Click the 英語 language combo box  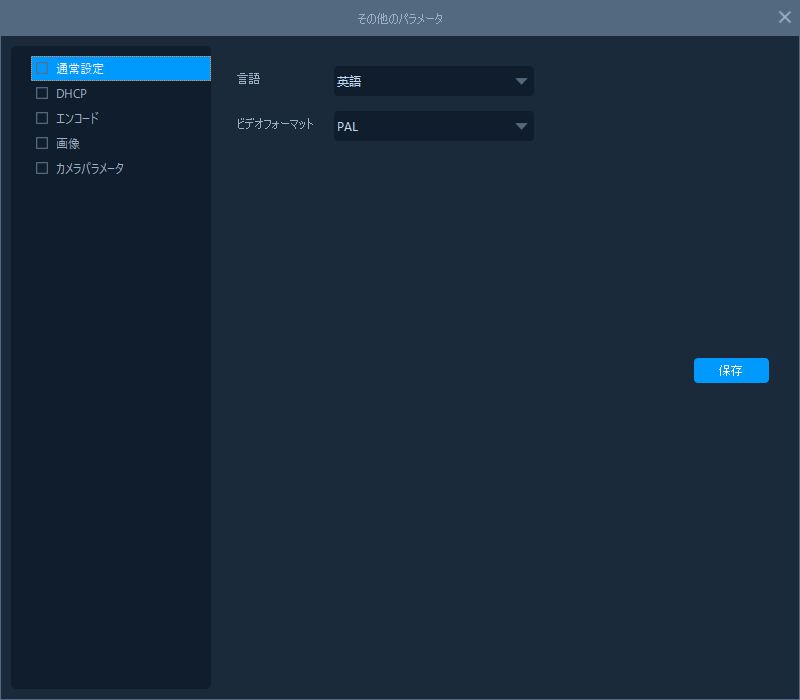pyautogui.click(x=420, y=82)
